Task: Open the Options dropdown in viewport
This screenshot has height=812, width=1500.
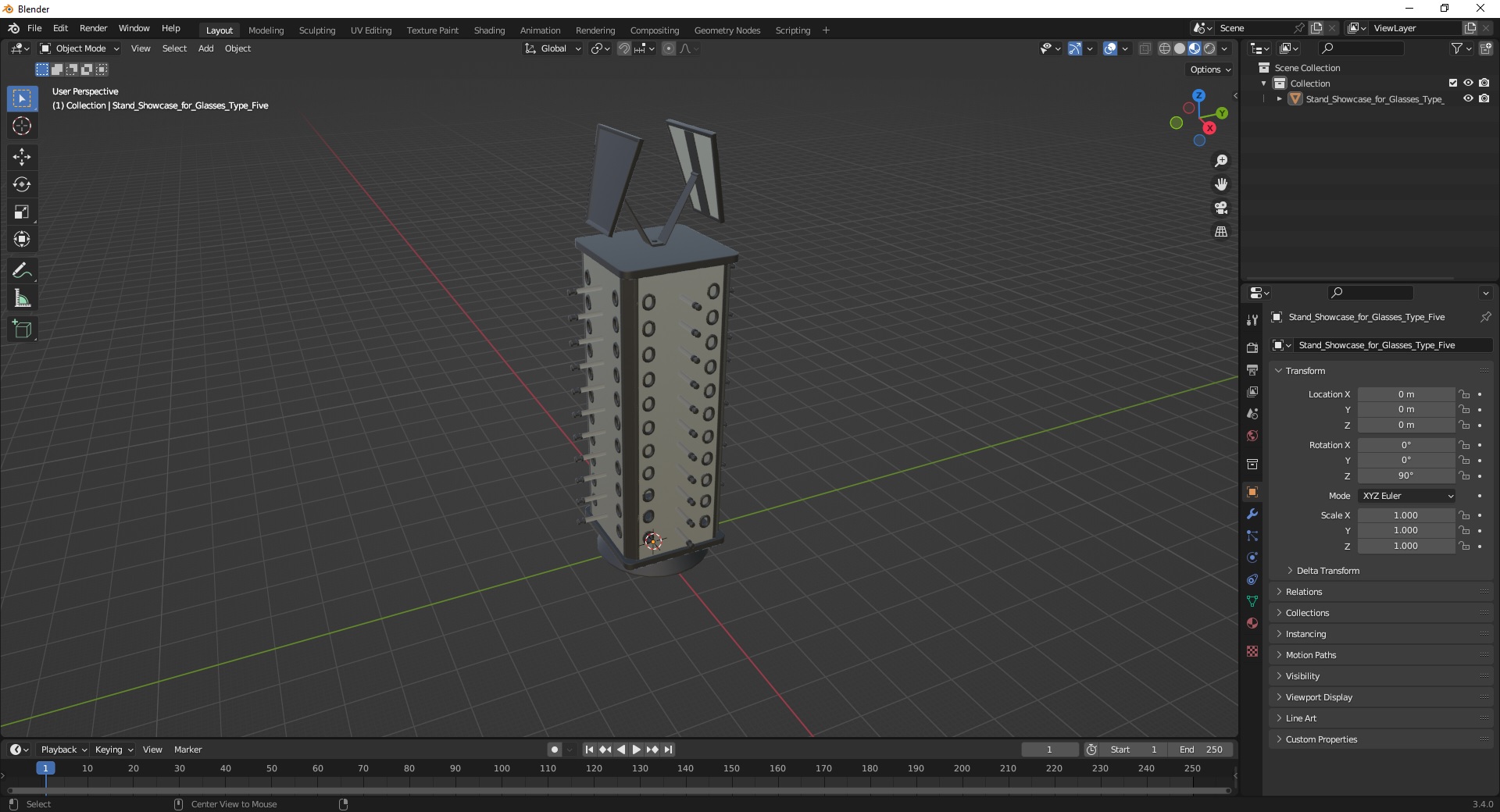Action: tap(1210, 69)
